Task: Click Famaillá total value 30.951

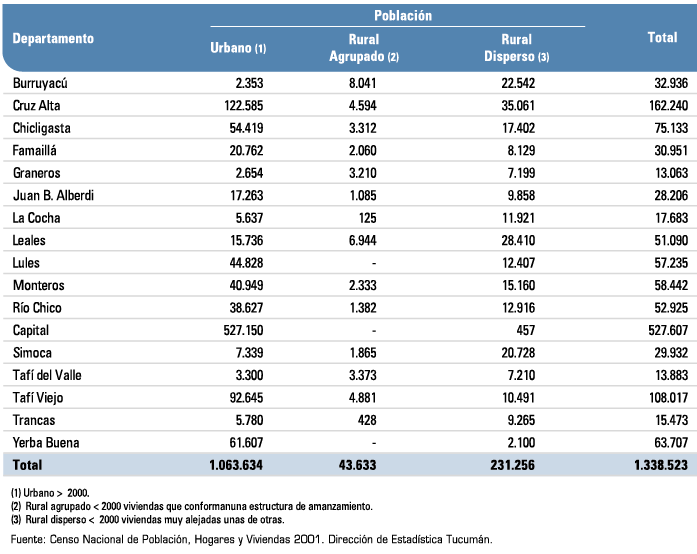Action: click(x=671, y=151)
